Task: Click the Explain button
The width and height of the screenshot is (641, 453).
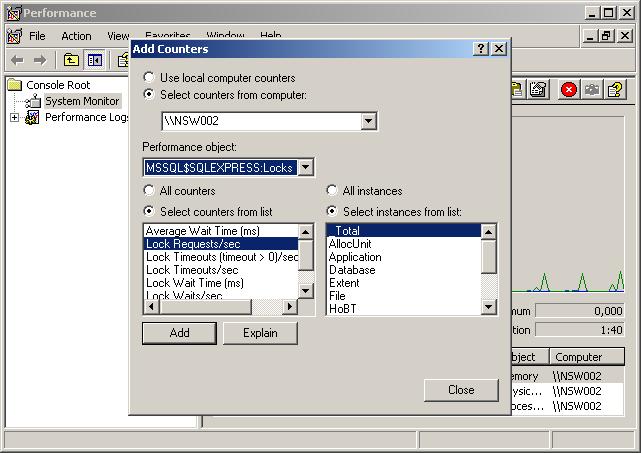Action: 259,333
